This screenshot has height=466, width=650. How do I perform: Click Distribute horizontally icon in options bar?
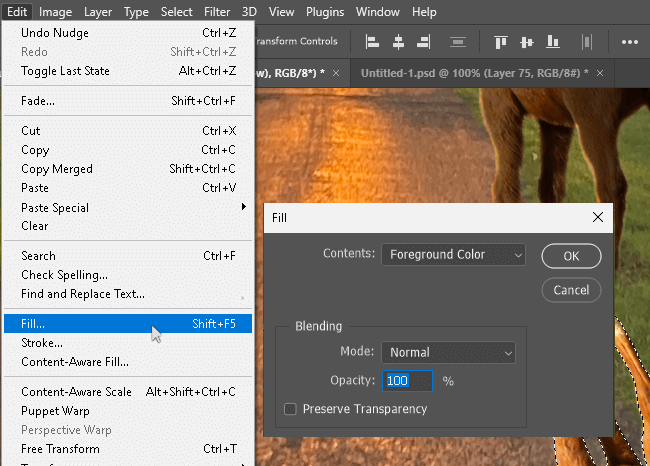tap(587, 42)
